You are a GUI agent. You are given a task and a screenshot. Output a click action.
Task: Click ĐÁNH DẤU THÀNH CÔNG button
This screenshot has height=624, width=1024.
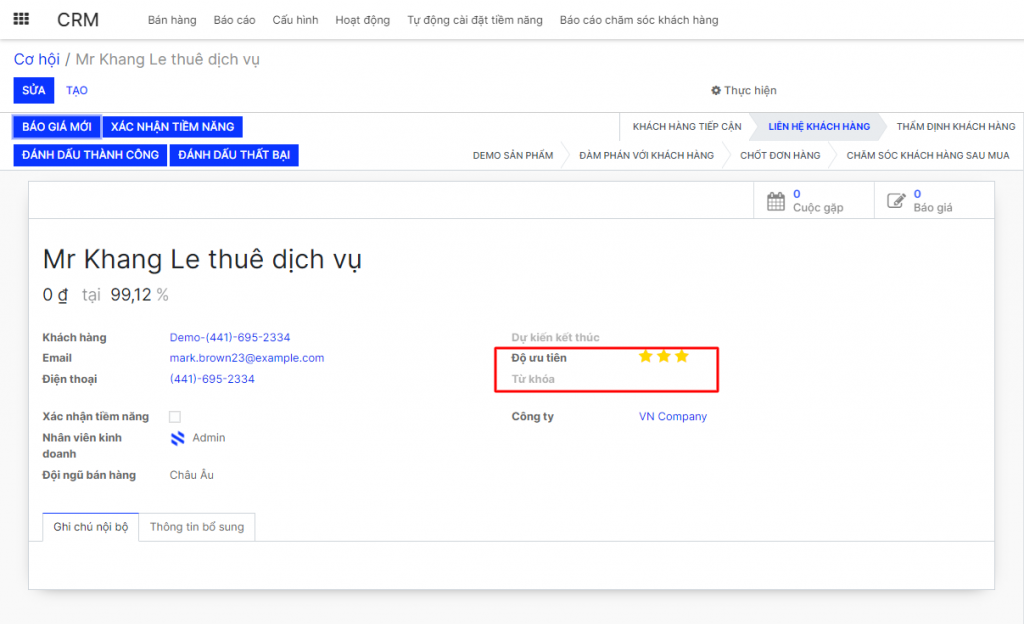(x=90, y=155)
